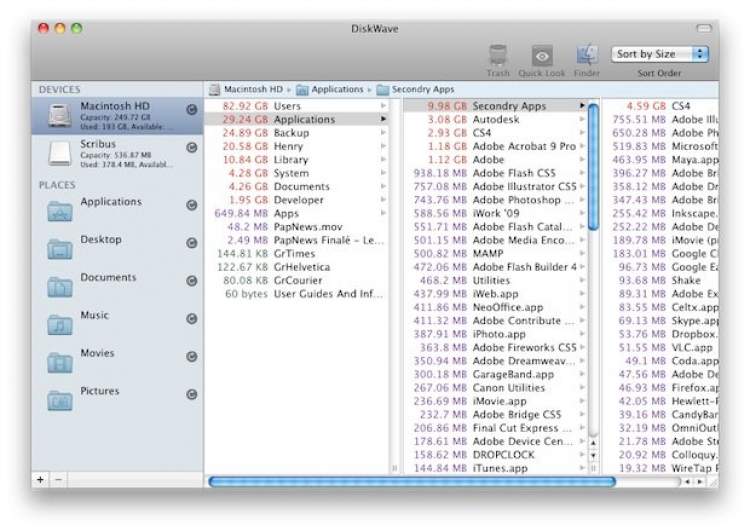This screenshot has height=531, width=750.
Task: Click the Finder toolbar icon
Action: 587,56
